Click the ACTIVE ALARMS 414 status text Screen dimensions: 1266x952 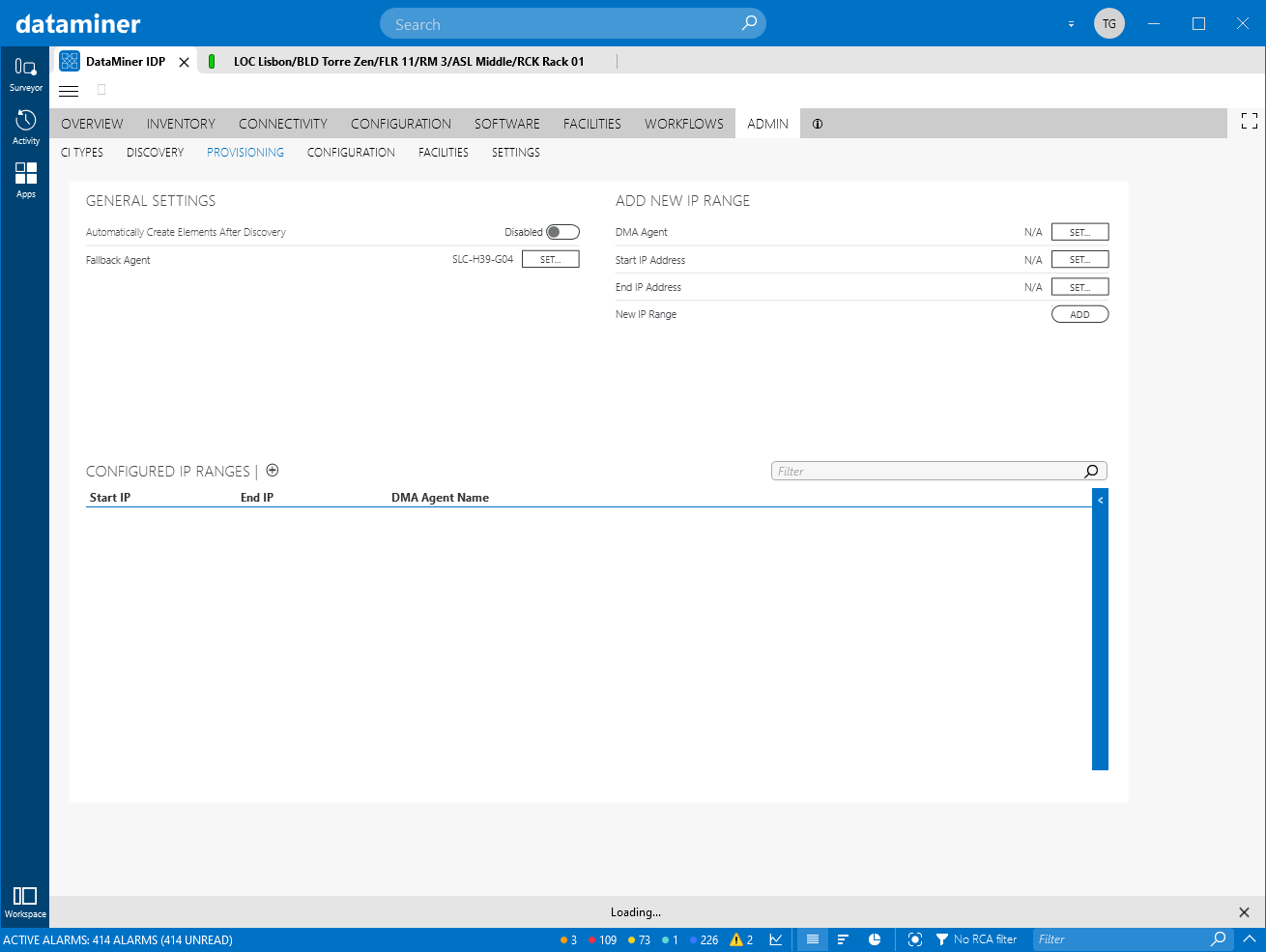tap(118, 939)
